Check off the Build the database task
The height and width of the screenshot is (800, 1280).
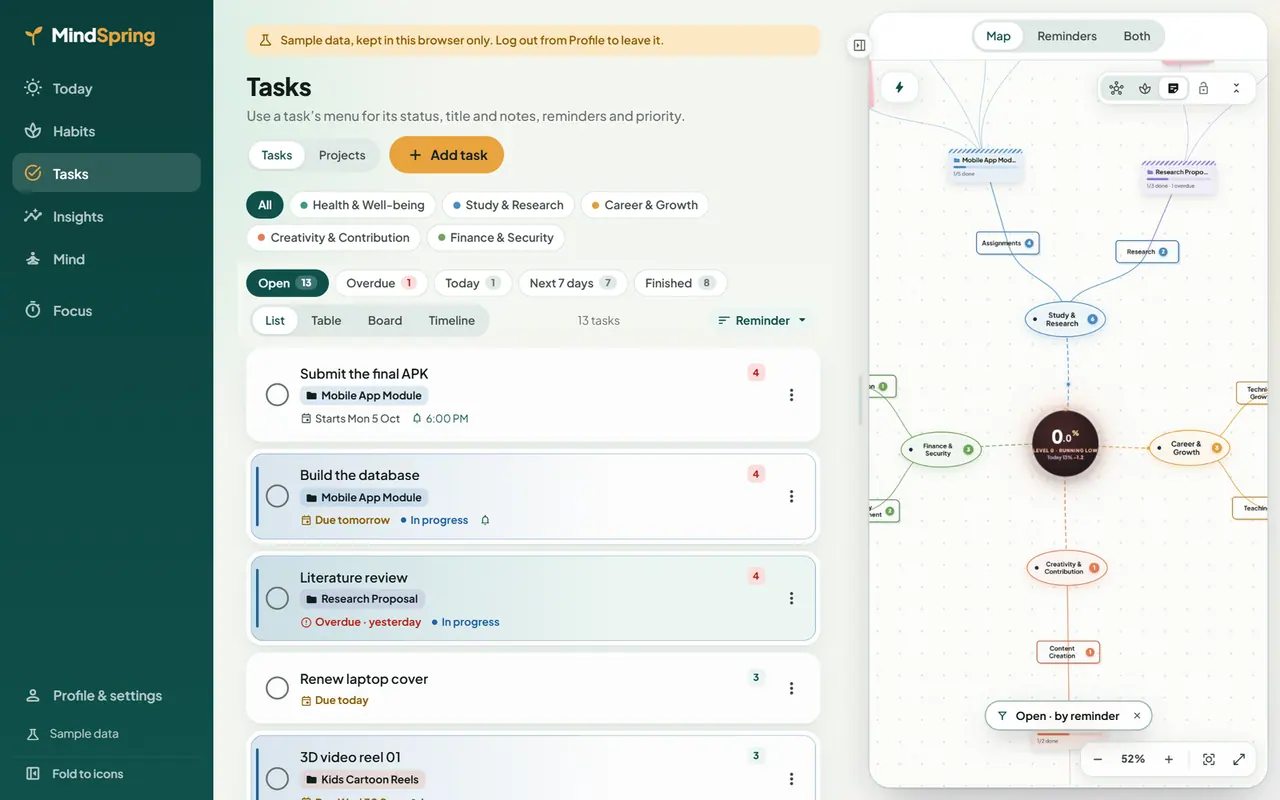pyautogui.click(x=277, y=496)
